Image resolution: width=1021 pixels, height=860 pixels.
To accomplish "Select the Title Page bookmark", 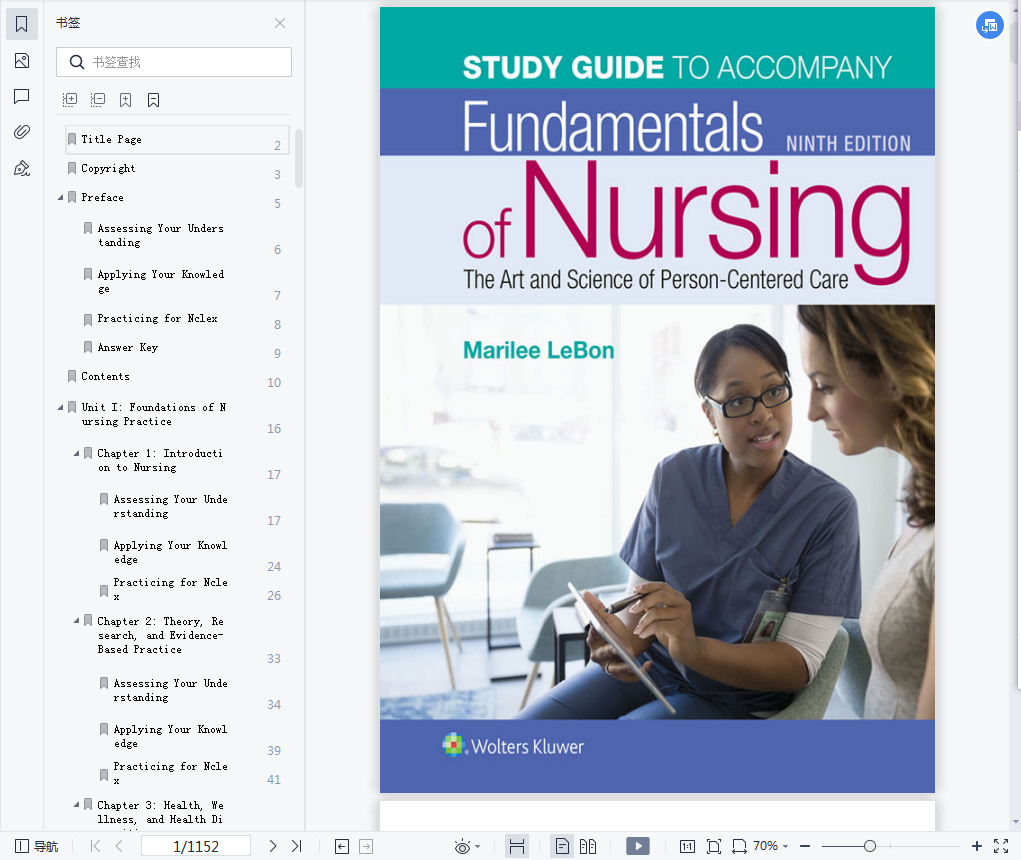I will [177, 140].
